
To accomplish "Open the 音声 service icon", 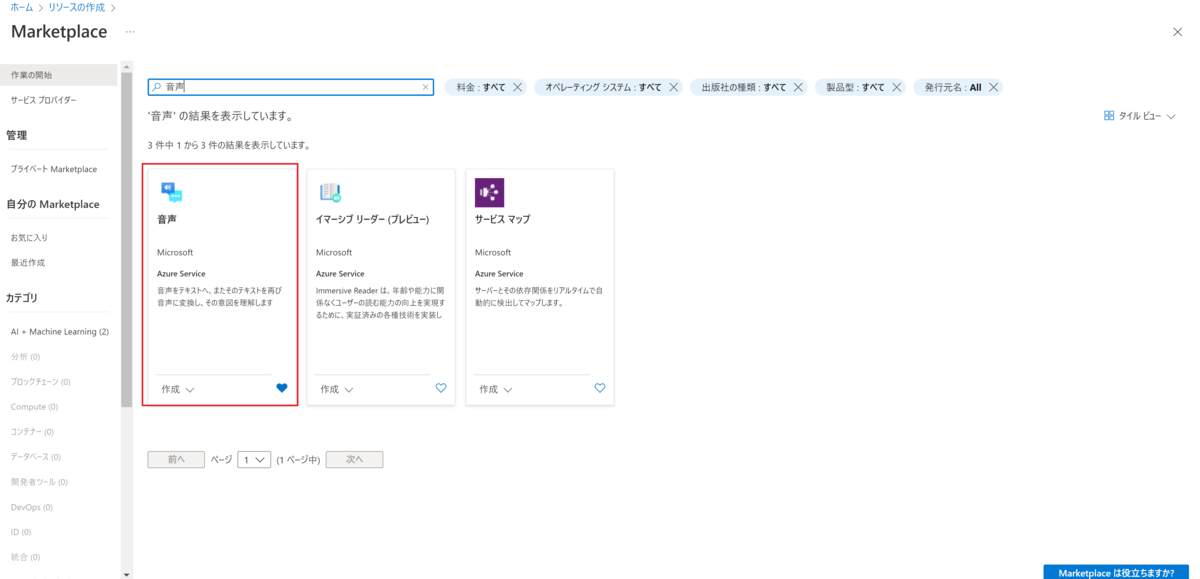I will 171,192.
